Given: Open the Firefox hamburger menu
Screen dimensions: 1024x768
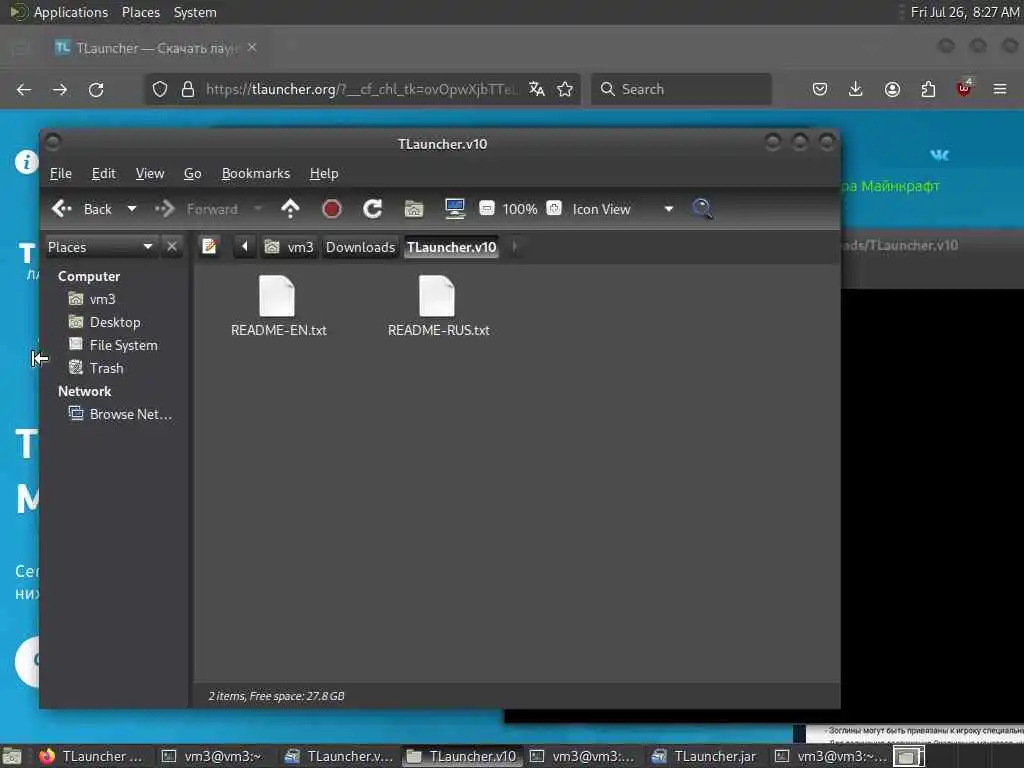Looking at the screenshot, I should (1000, 89).
